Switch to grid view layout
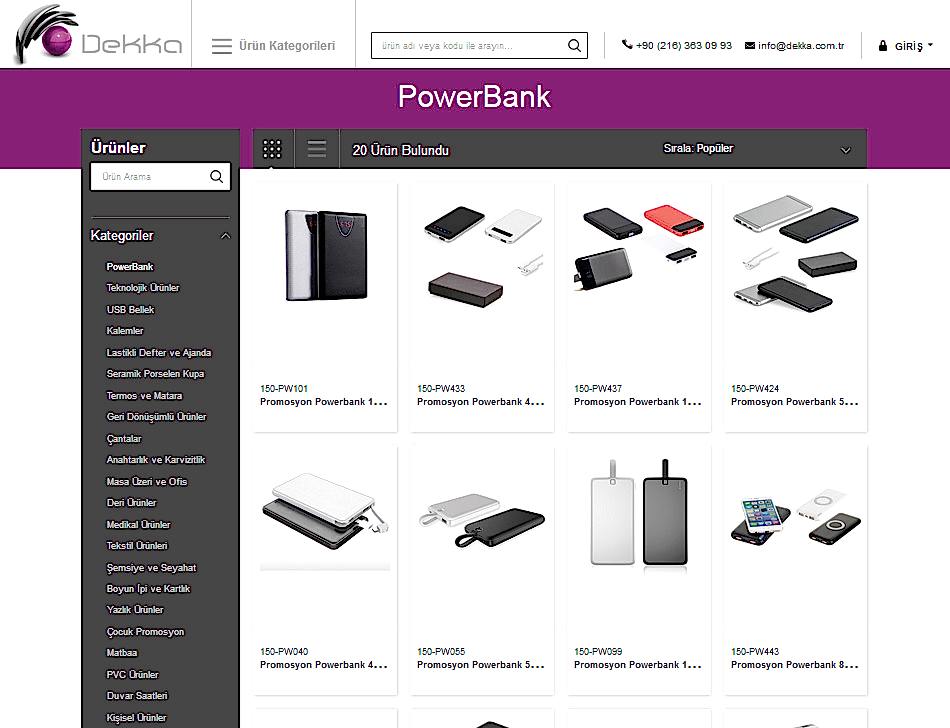The image size is (950, 728). [272, 149]
